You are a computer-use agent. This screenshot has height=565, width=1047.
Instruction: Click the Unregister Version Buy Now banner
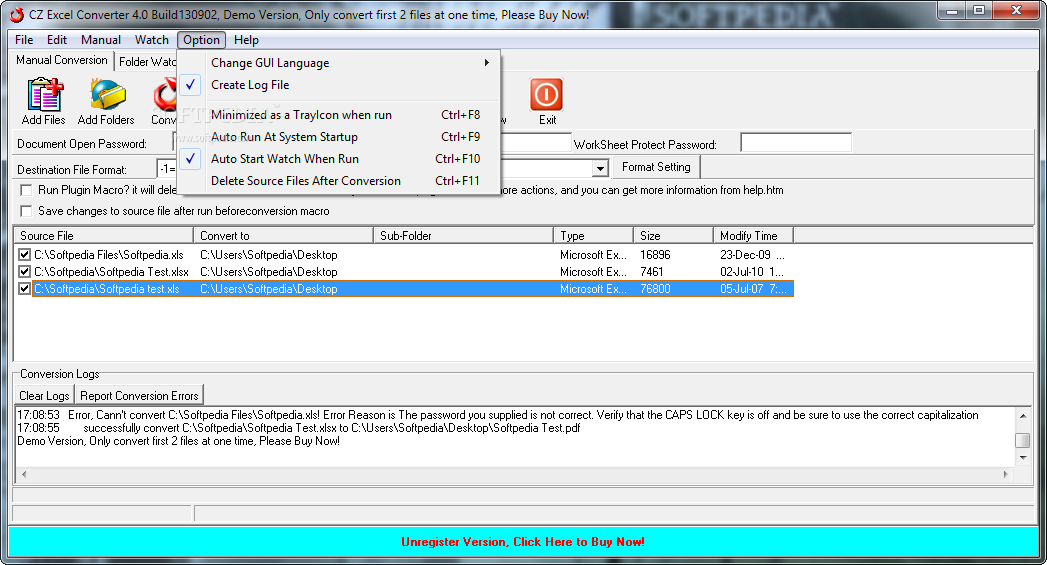[x=523, y=542]
